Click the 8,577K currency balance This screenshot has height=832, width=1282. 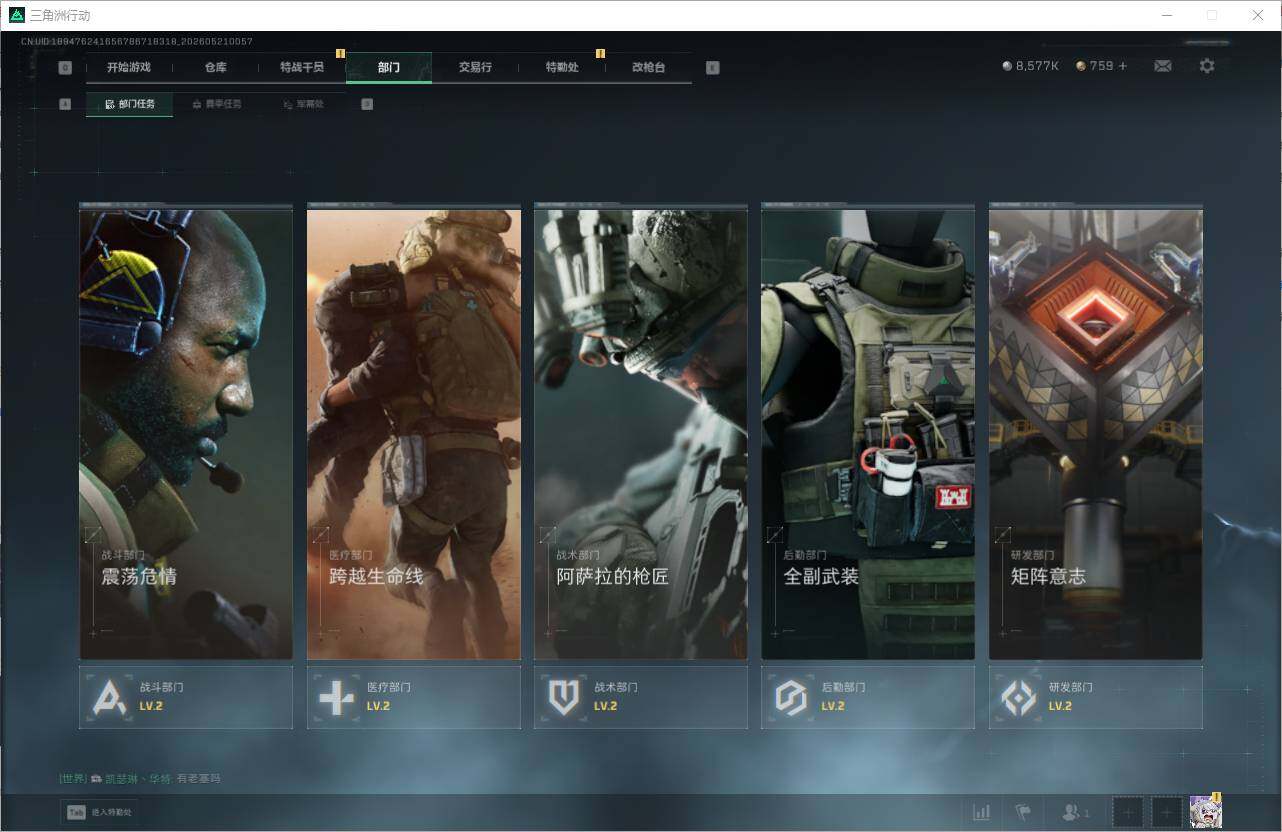pyautogui.click(x=1037, y=66)
